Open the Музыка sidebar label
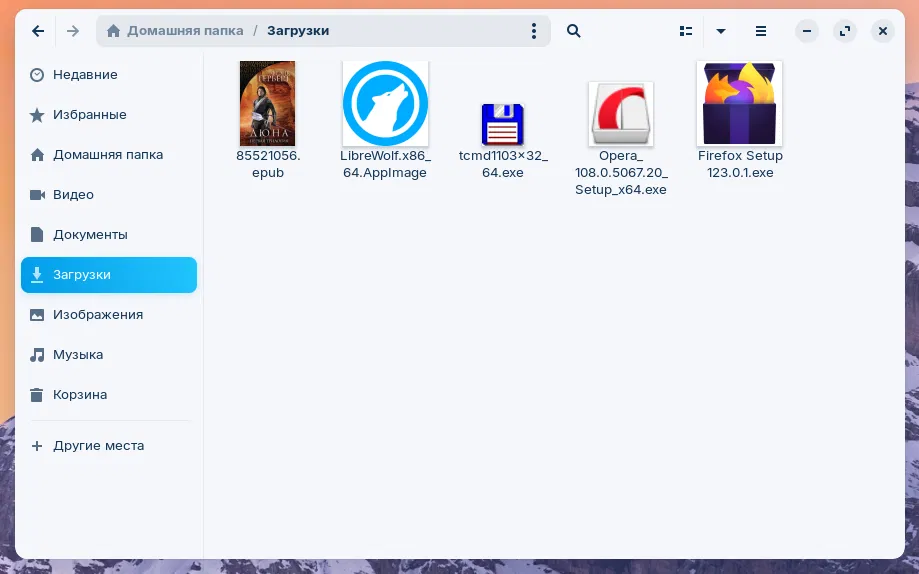Viewport: 919px width, 574px height. click(78, 355)
